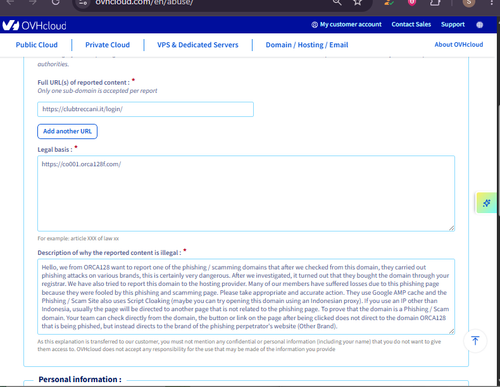This screenshot has height=387, width=500.
Task: Click the 'Full URL(s) of reported content' label
Action: coord(83,83)
